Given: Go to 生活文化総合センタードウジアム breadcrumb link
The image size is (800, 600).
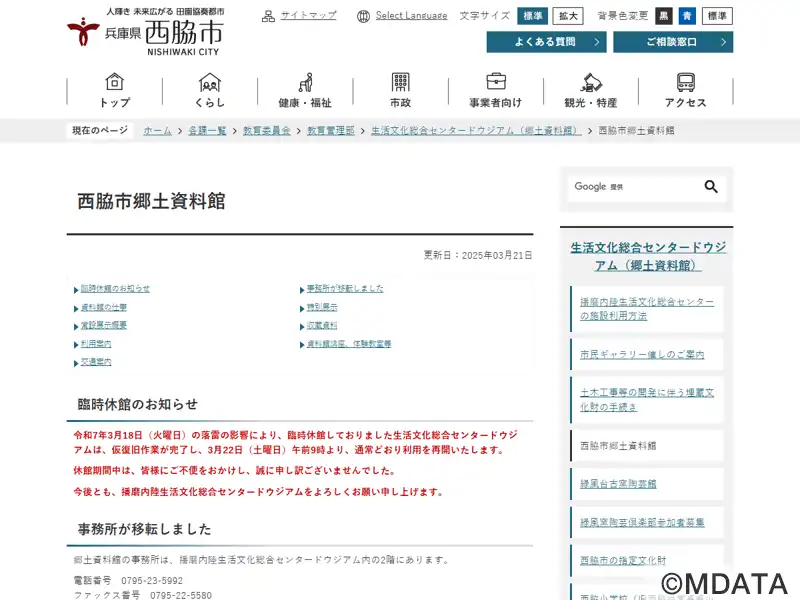Looking at the screenshot, I should click(477, 131).
